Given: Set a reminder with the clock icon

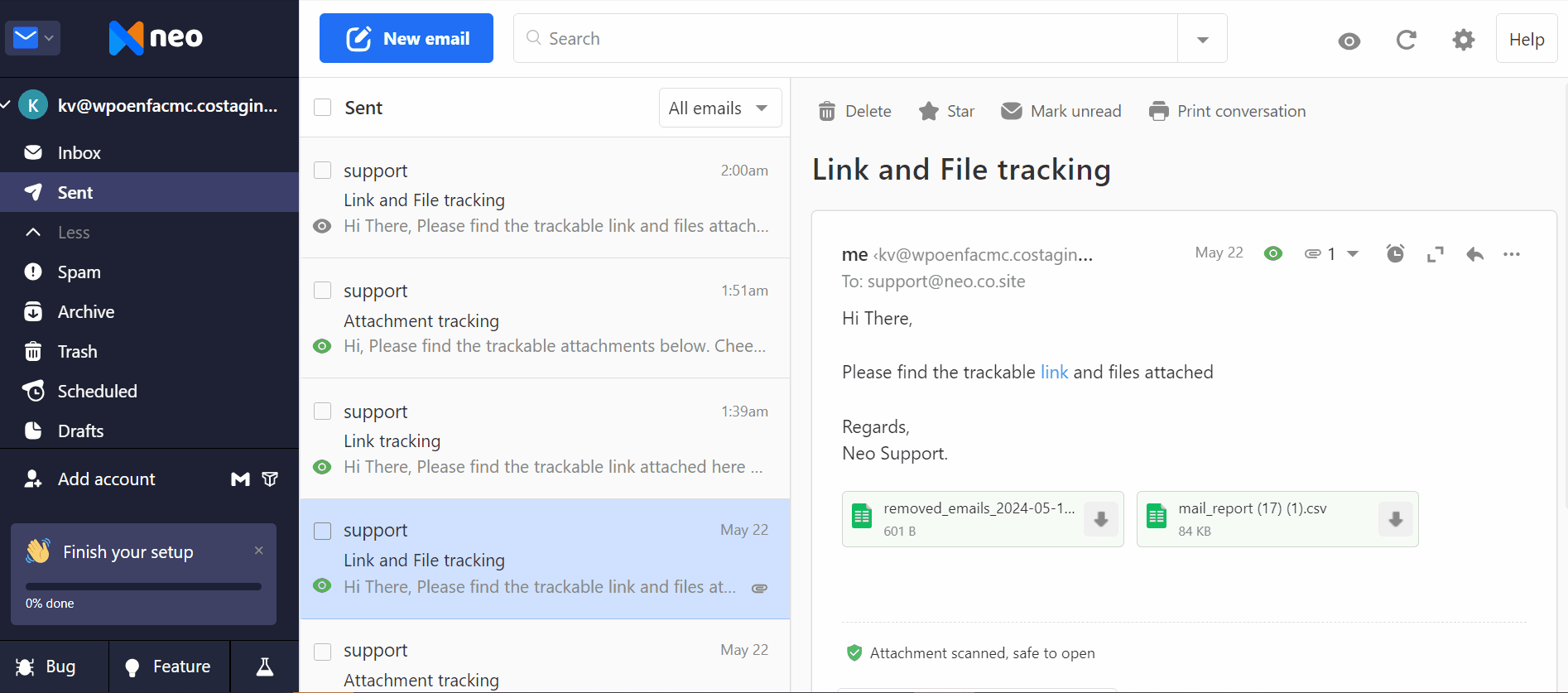Looking at the screenshot, I should click(1395, 253).
